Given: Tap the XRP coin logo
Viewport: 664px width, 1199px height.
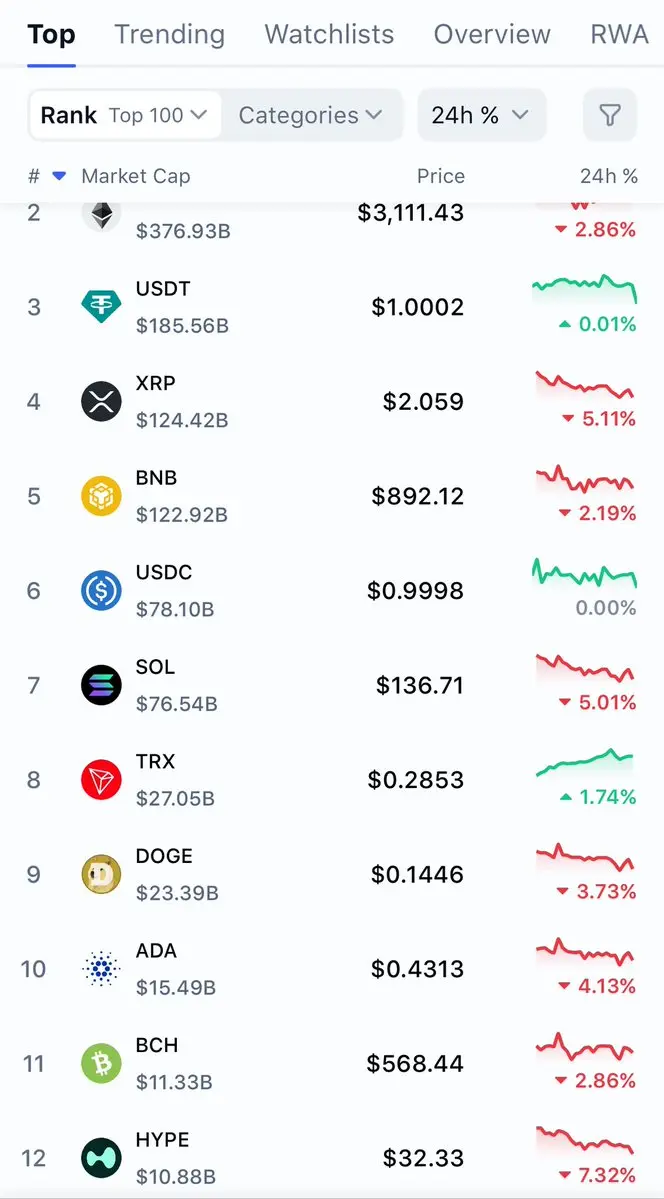Looking at the screenshot, I should (101, 401).
